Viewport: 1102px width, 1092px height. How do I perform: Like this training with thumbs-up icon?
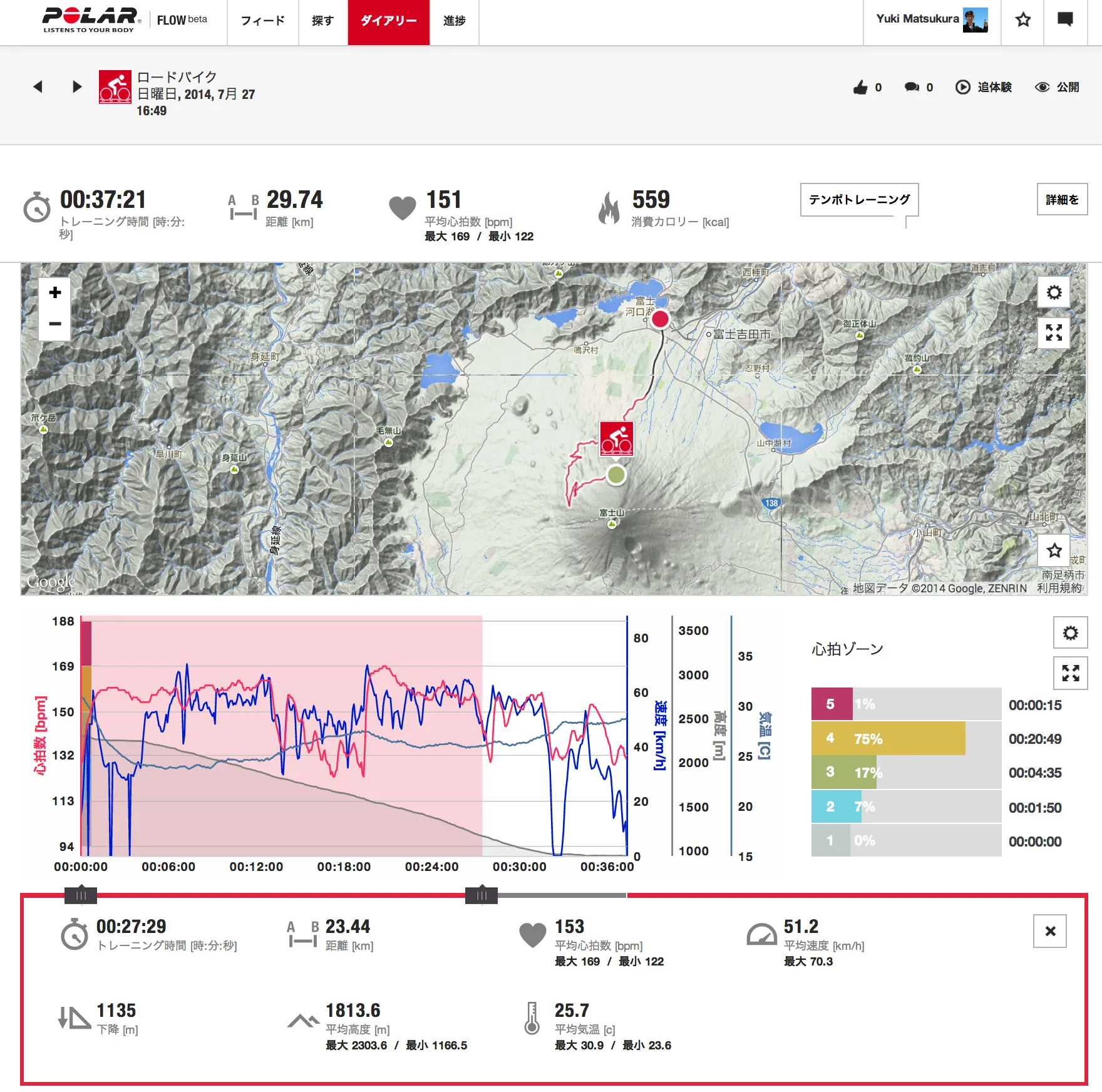pos(860,88)
